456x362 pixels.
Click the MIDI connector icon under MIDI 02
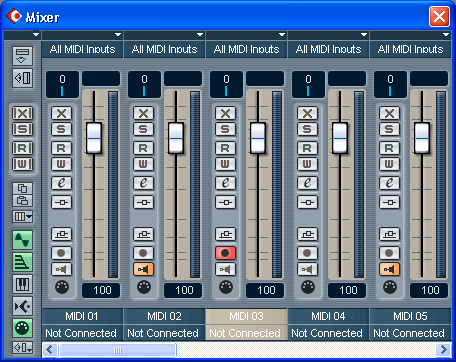coord(144,287)
